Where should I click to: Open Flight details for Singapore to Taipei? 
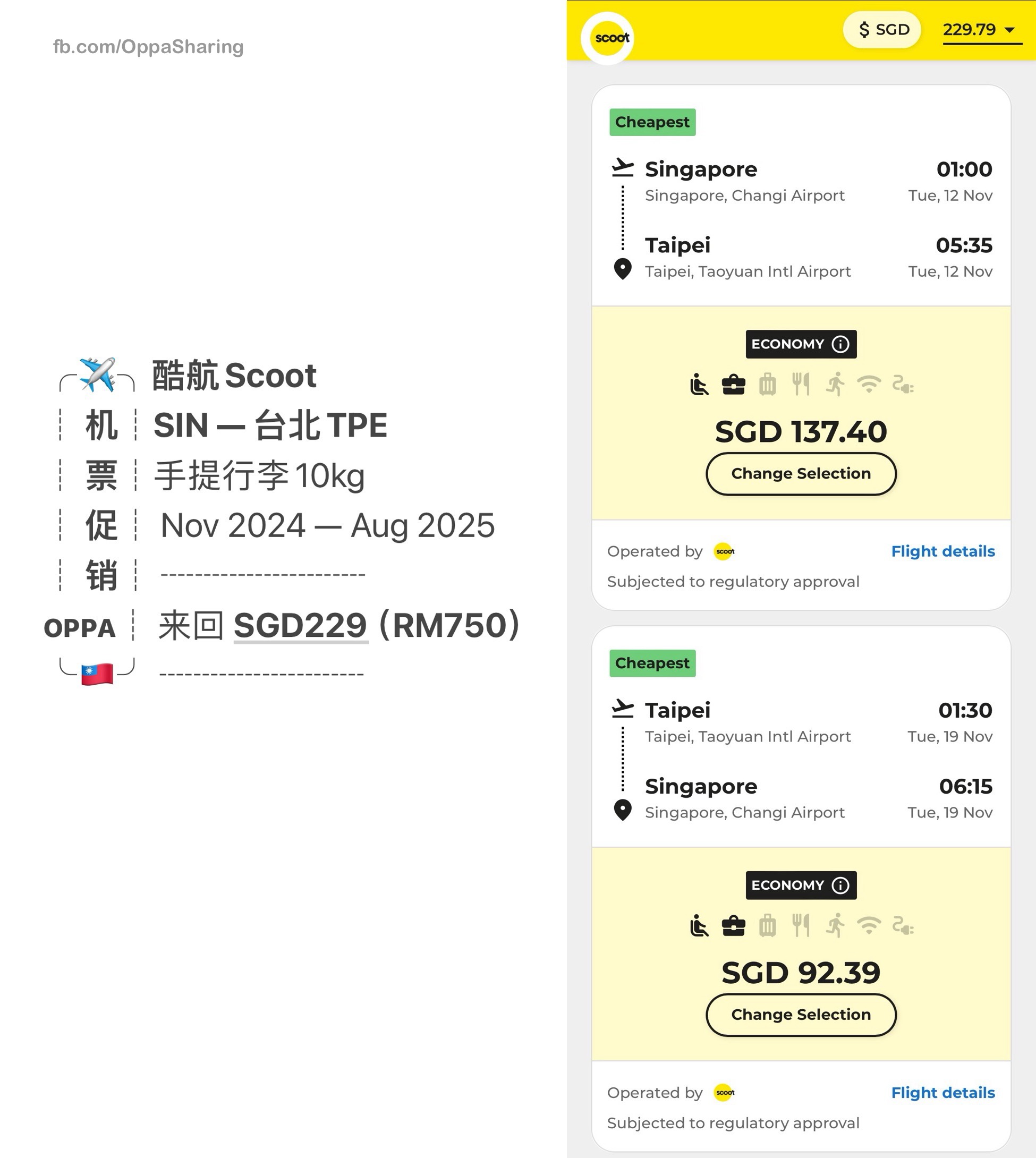[942, 551]
